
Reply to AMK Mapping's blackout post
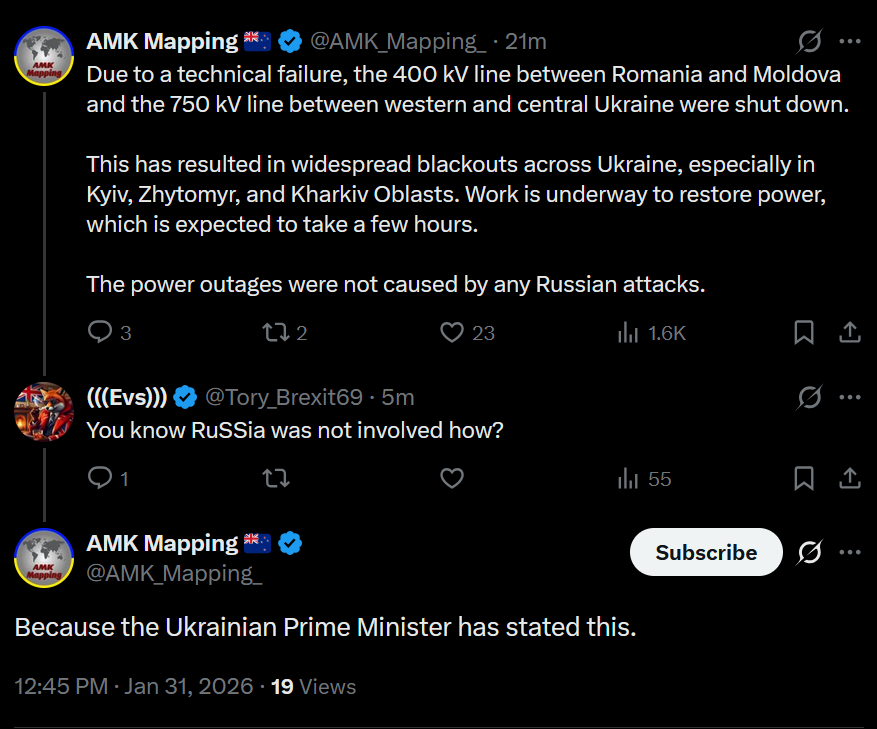100,332
